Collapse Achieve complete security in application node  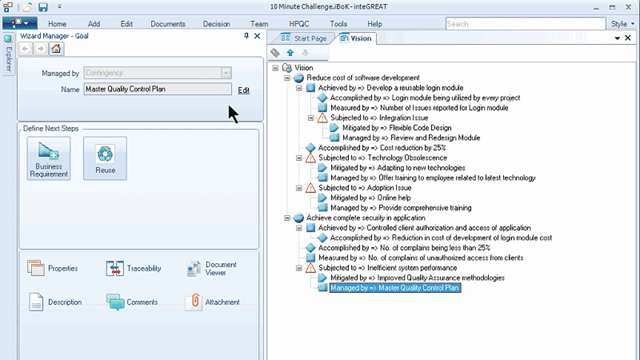click(287, 218)
